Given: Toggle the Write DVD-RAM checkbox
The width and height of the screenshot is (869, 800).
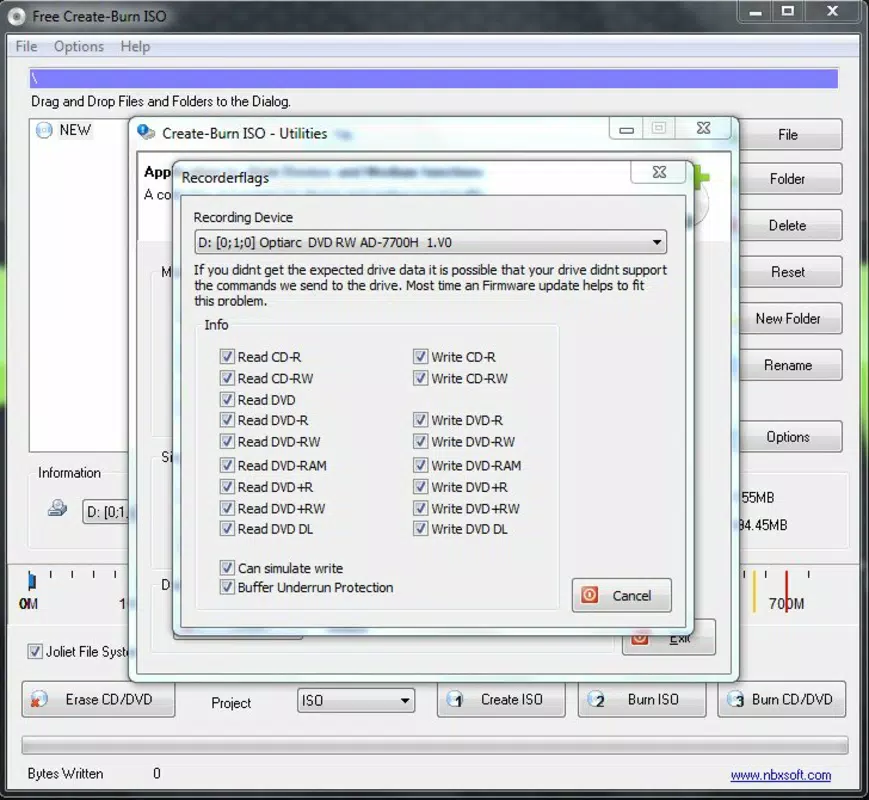Looking at the screenshot, I should click(x=421, y=465).
